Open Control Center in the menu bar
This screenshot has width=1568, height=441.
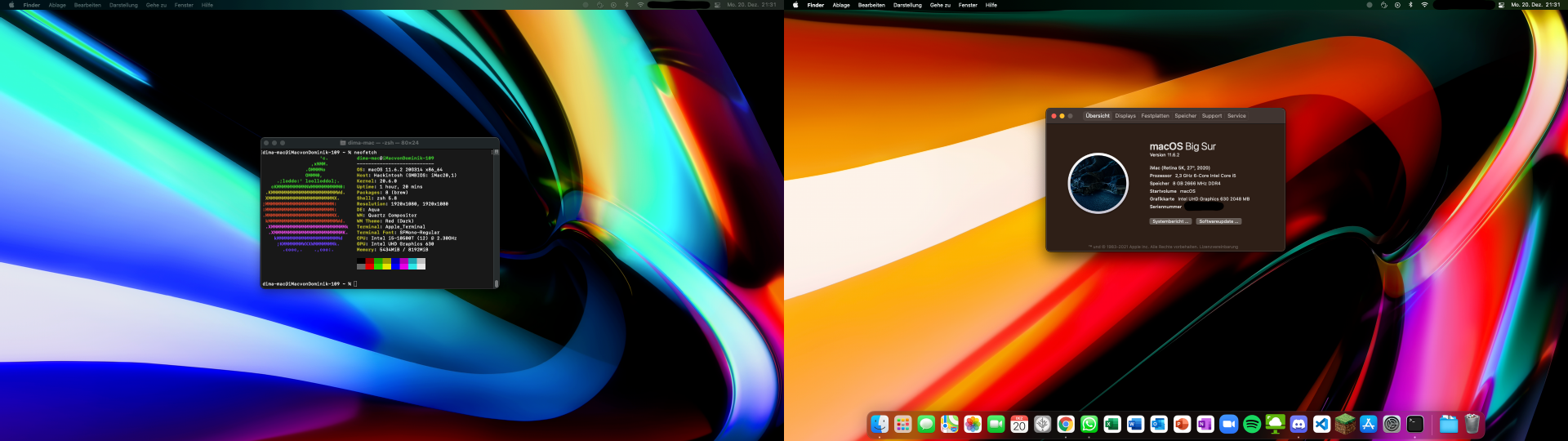[x=1501, y=5]
